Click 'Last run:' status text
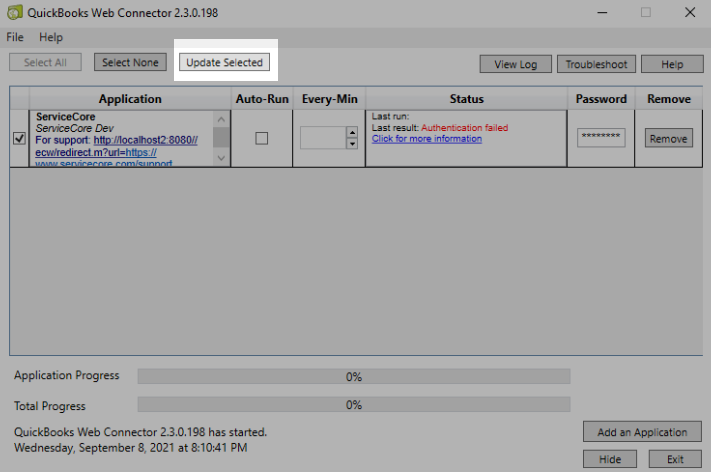The height and width of the screenshot is (472, 711). tap(390, 116)
